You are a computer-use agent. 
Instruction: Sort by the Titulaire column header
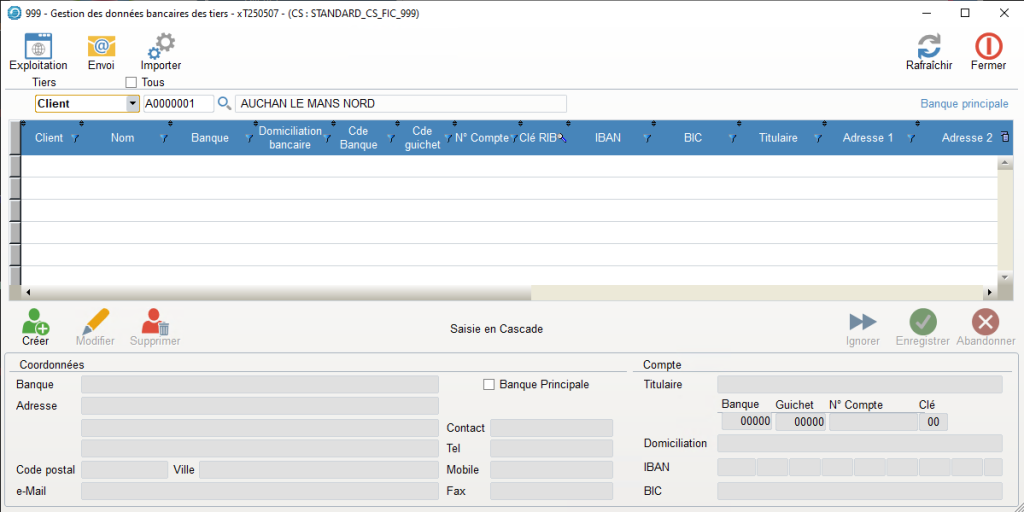point(778,138)
